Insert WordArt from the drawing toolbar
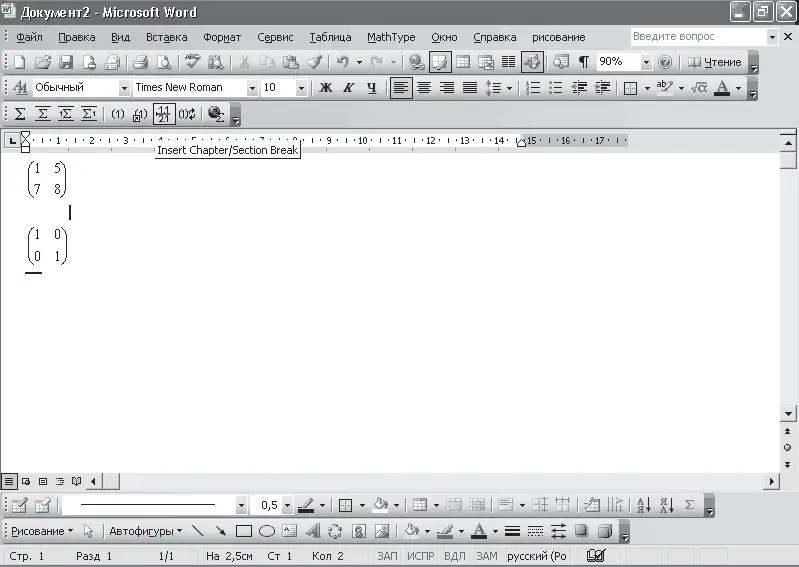Screen dimensions: 799x567 pos(312,531)
